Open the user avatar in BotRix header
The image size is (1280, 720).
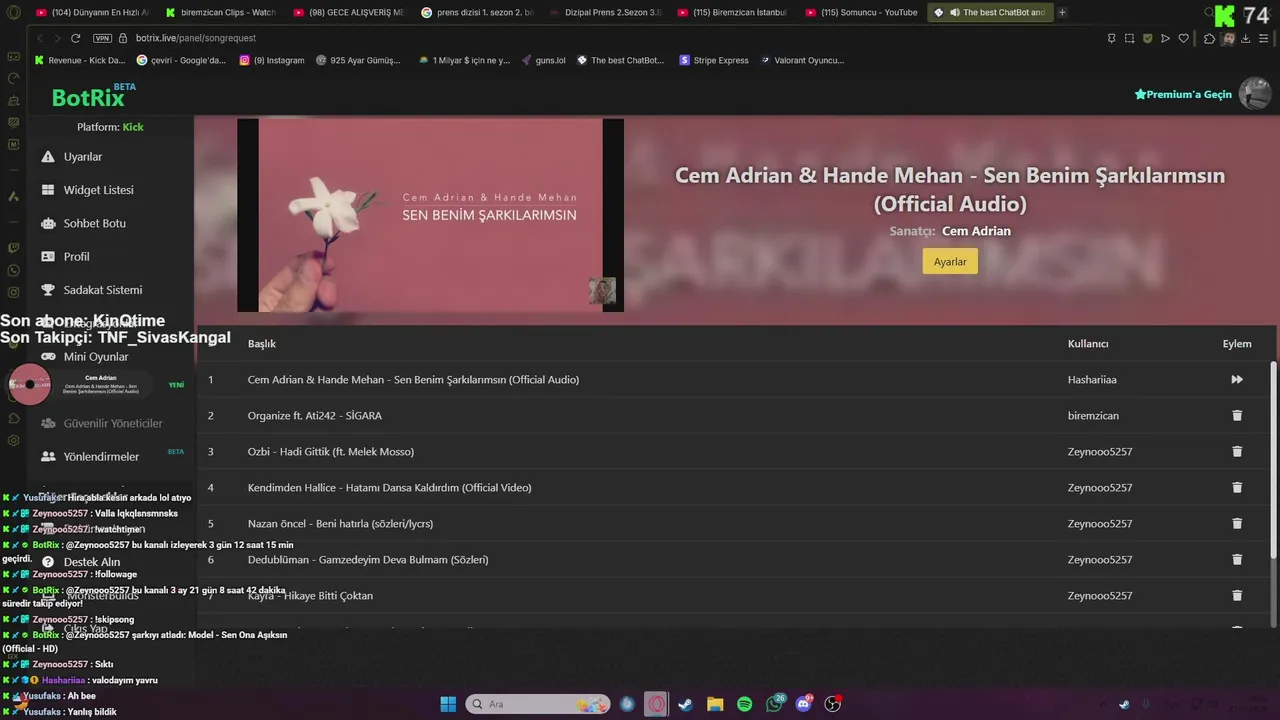pyautogui.click(x=1254, y=93)
